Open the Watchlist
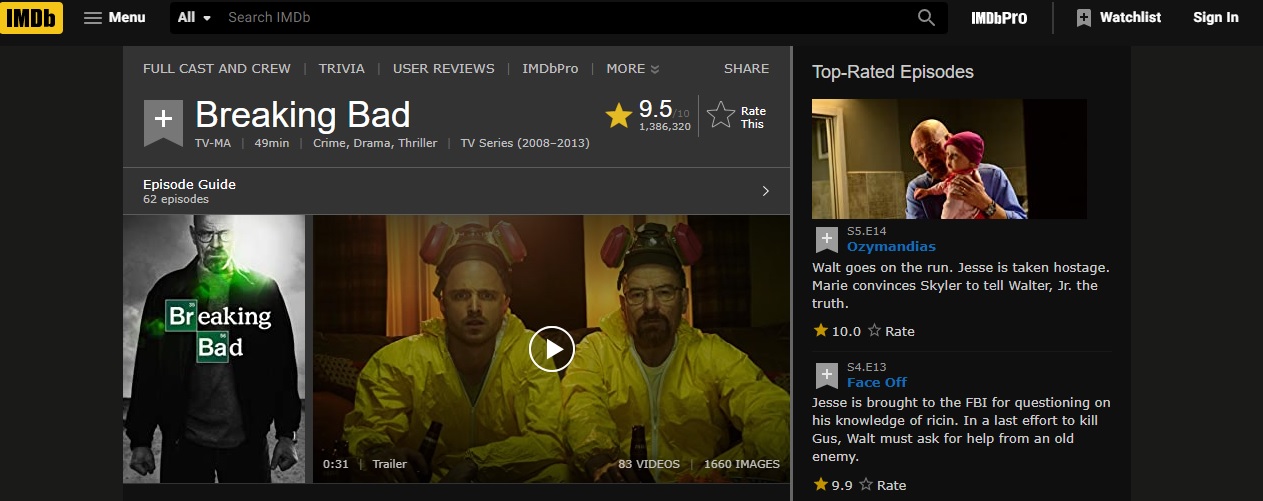This screenshot has height=501, width=1263. (x=1119, y=17)
